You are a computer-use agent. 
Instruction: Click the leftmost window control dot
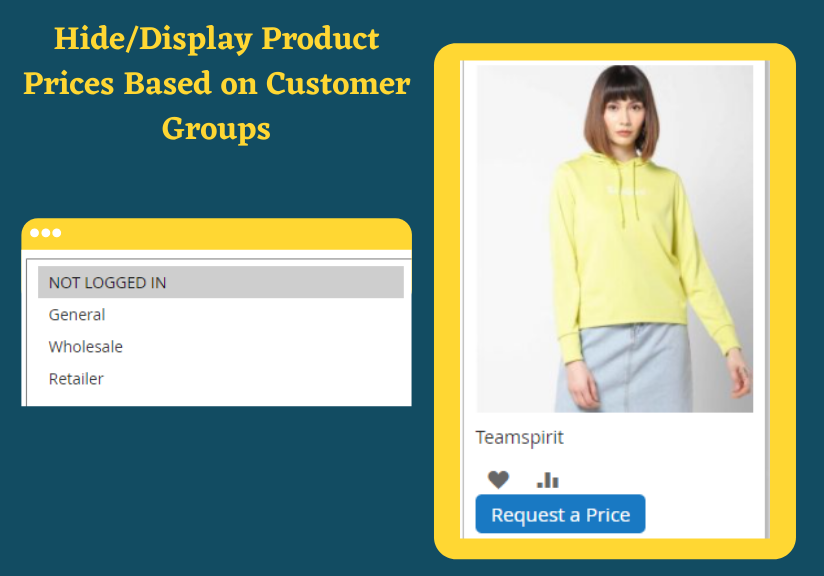click(37, 234)
